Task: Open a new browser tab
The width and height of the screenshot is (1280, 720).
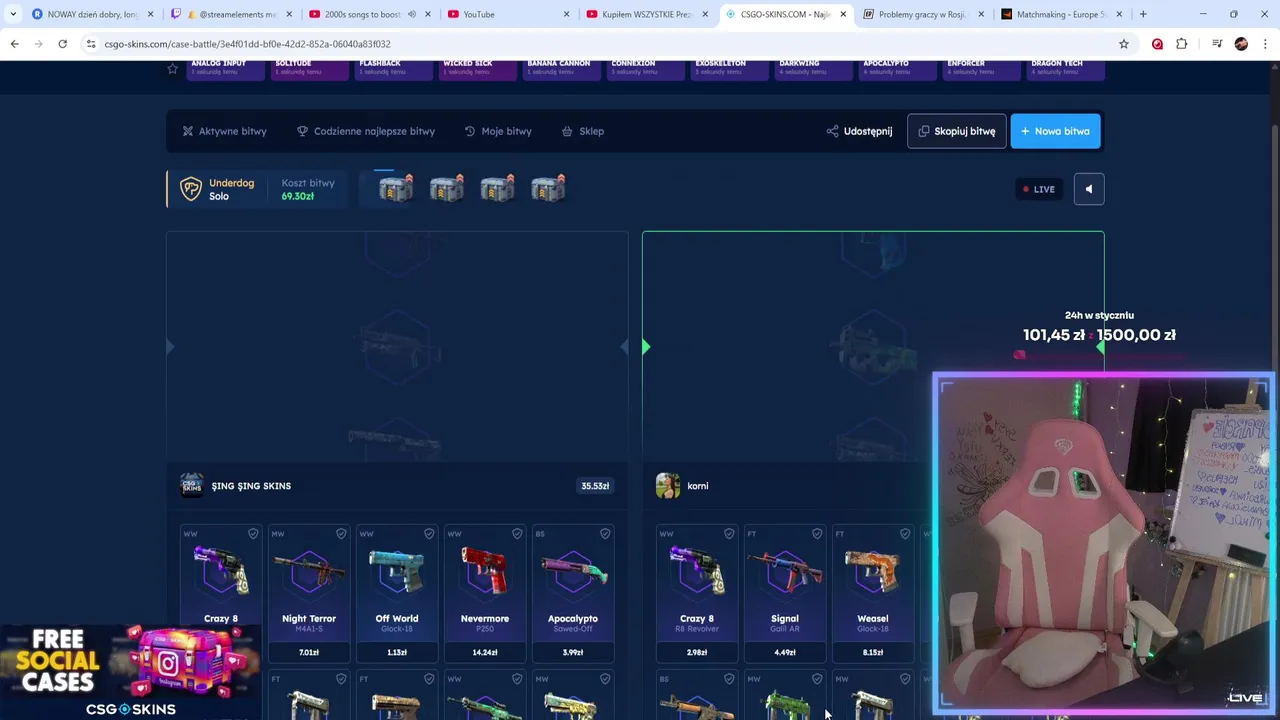Action: coord(1143,14)
